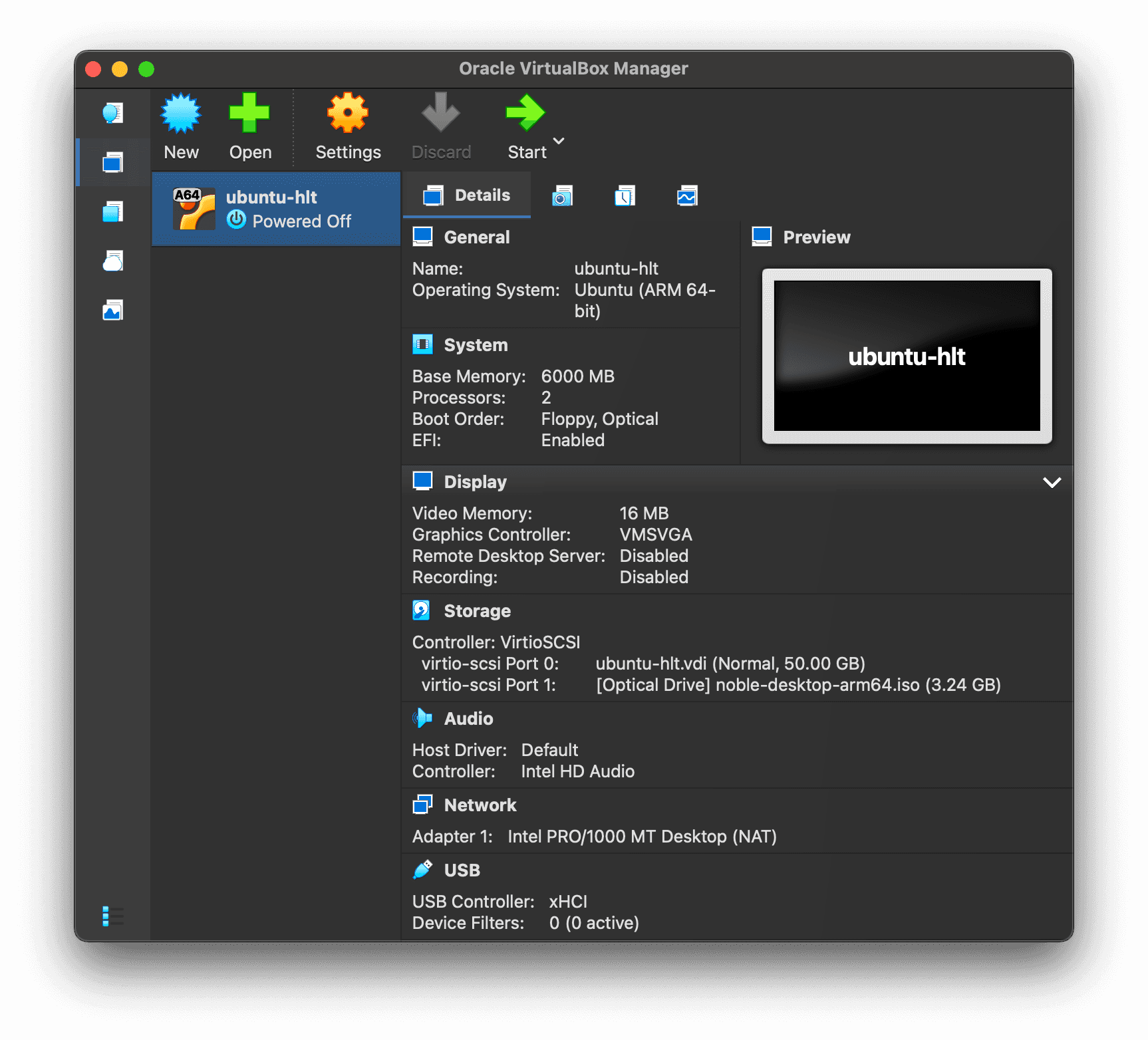This screenshot has height=1040, width=1148.
Task: Open the Logs clock tab
Action: pos(625,196)
